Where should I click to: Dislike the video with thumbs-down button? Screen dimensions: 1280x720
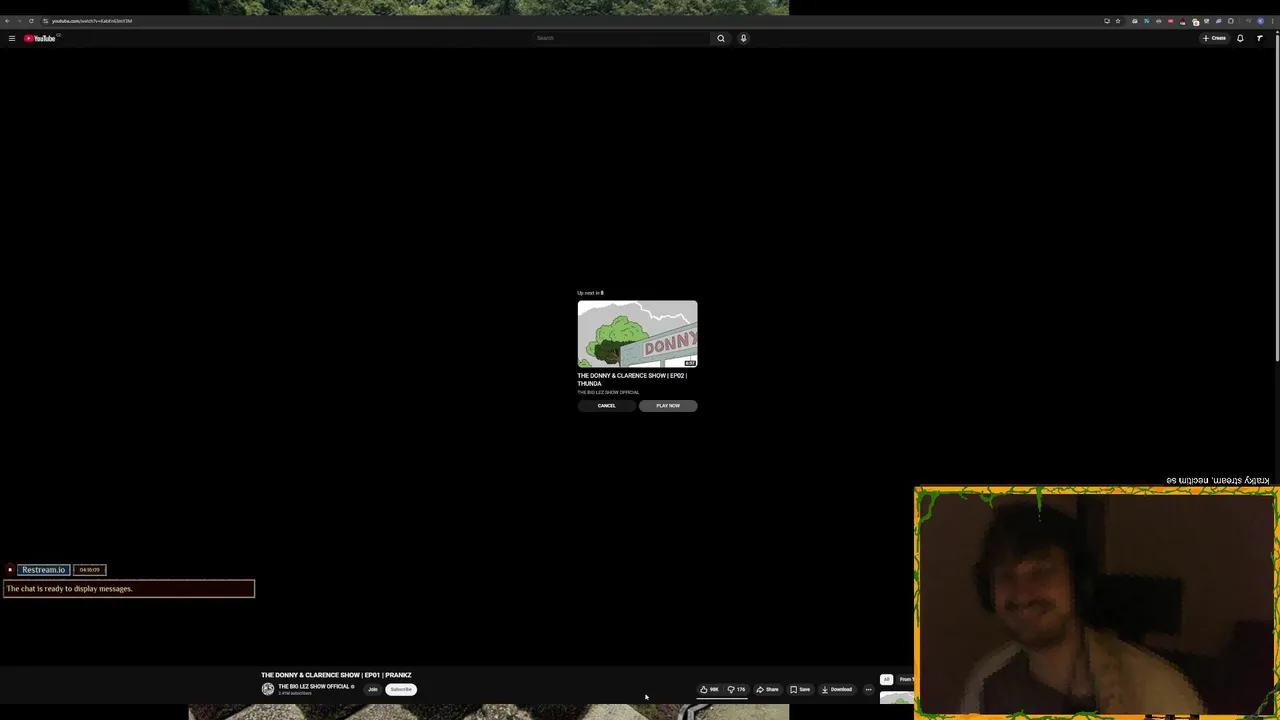pyautogui.click(x=737, y=689)
